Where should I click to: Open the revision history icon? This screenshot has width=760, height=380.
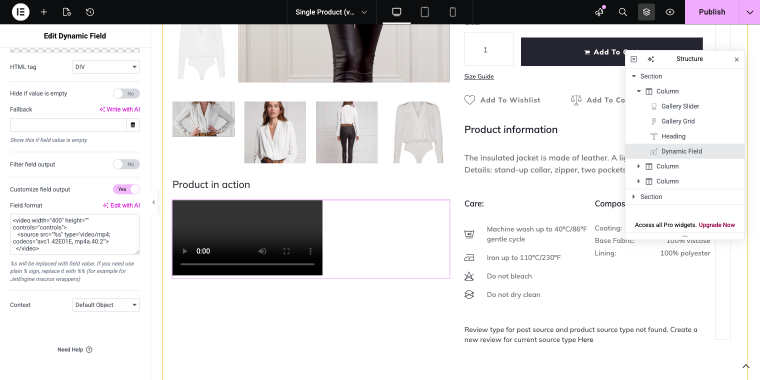(x=90, y=12)
